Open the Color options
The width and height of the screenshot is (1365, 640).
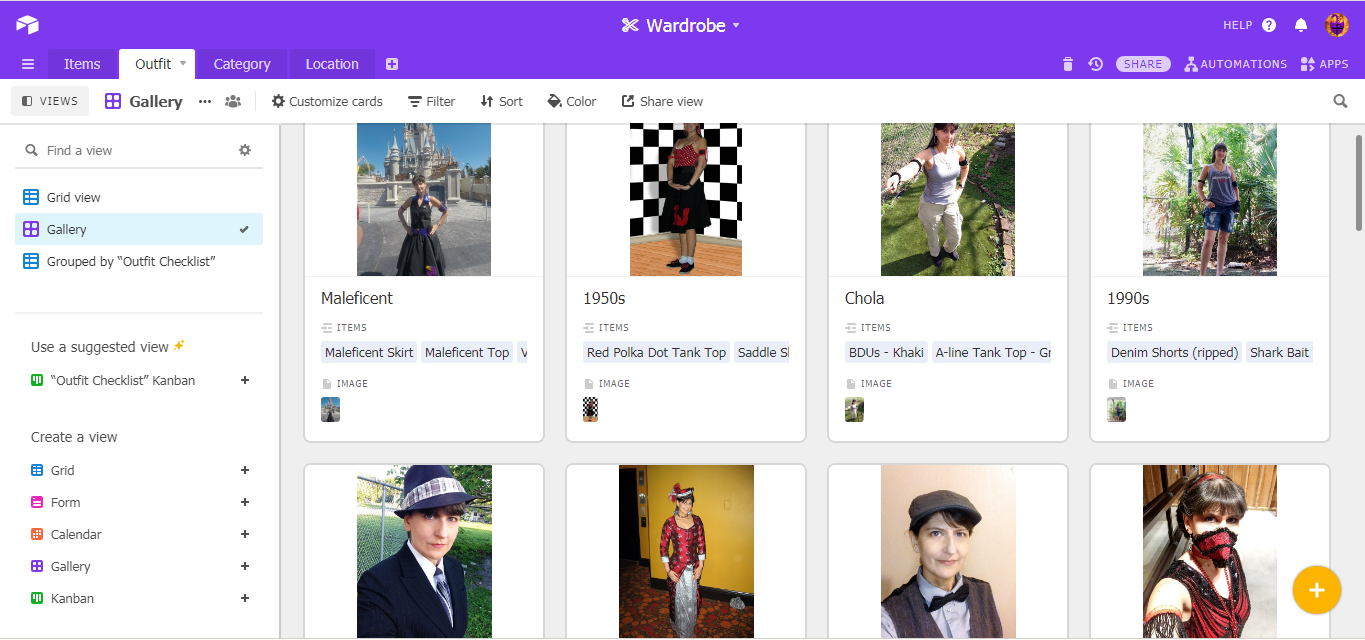(571, 101)
